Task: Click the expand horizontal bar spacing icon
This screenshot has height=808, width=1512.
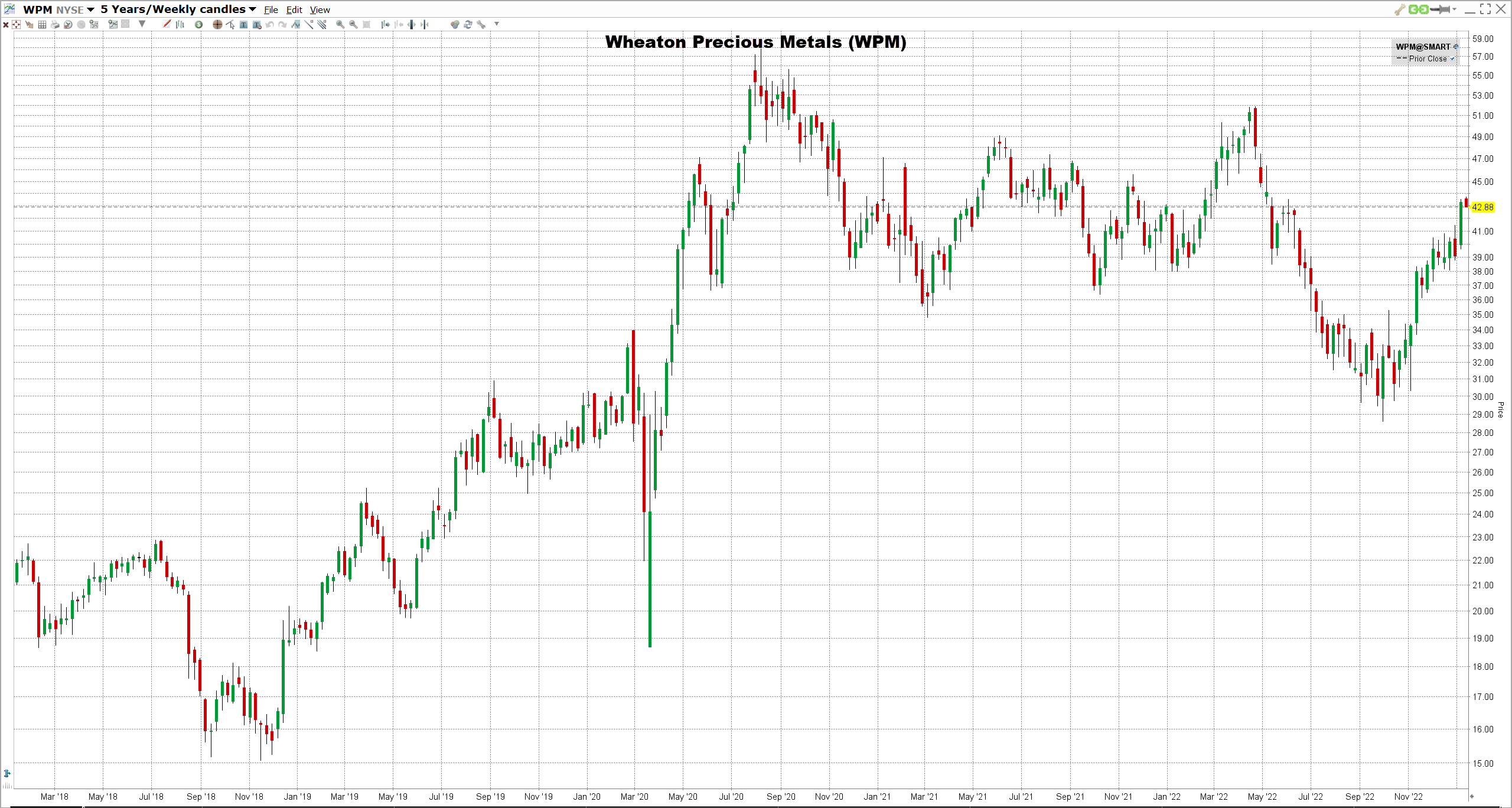Action: tap(411, 25)
